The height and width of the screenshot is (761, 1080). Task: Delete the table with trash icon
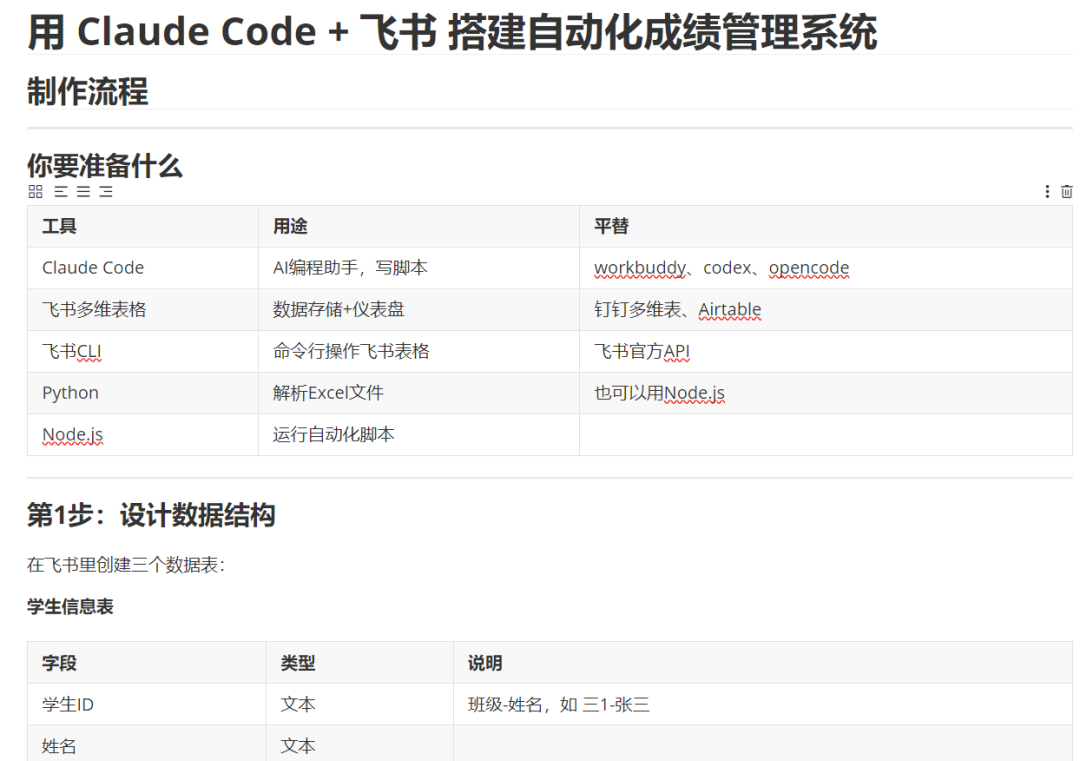(1066, 191)
